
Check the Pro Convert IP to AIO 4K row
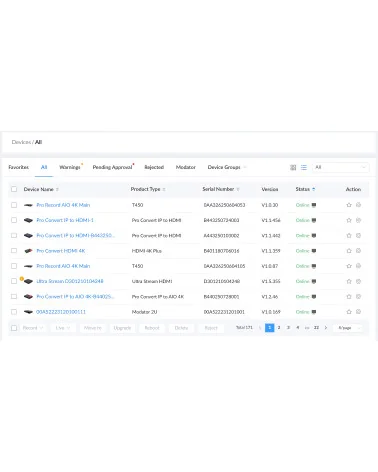14,296
